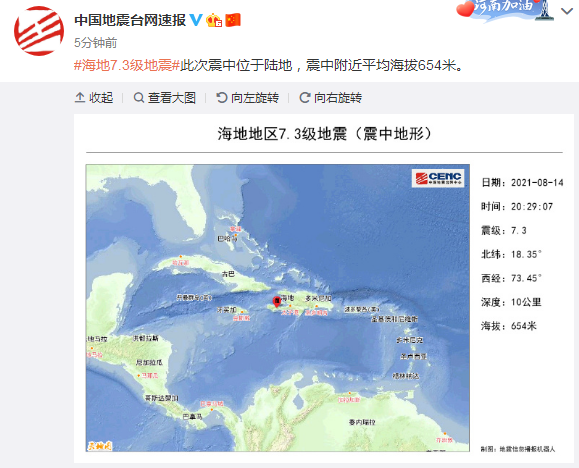Click the 巴哈马 label on the map
The height and width of the screenshot is (468, 579).
click(x=227, y=239)
